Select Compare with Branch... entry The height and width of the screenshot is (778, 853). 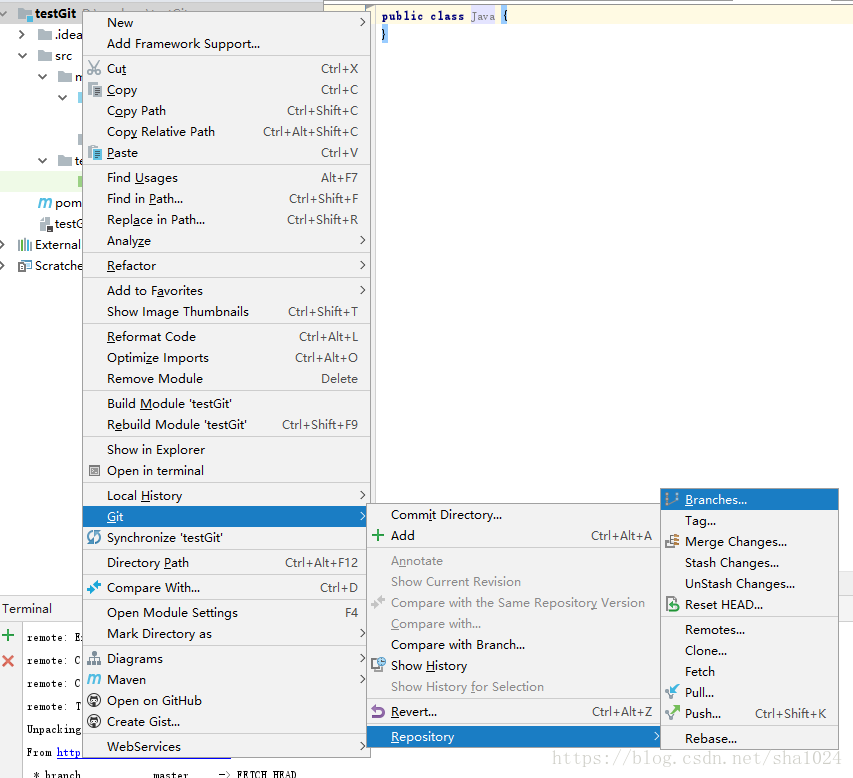pos(513,645)
